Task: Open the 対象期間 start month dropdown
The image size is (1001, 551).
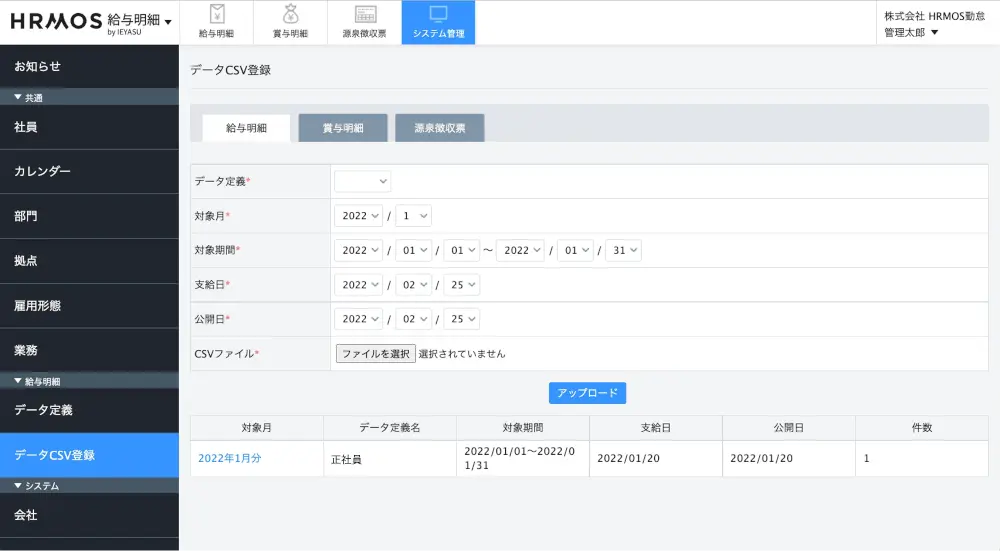Action: (x=414, y=250)
